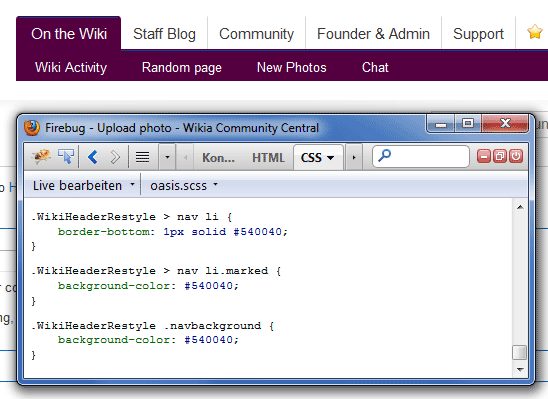Open the Founder & Admin tab

(373, 34)
